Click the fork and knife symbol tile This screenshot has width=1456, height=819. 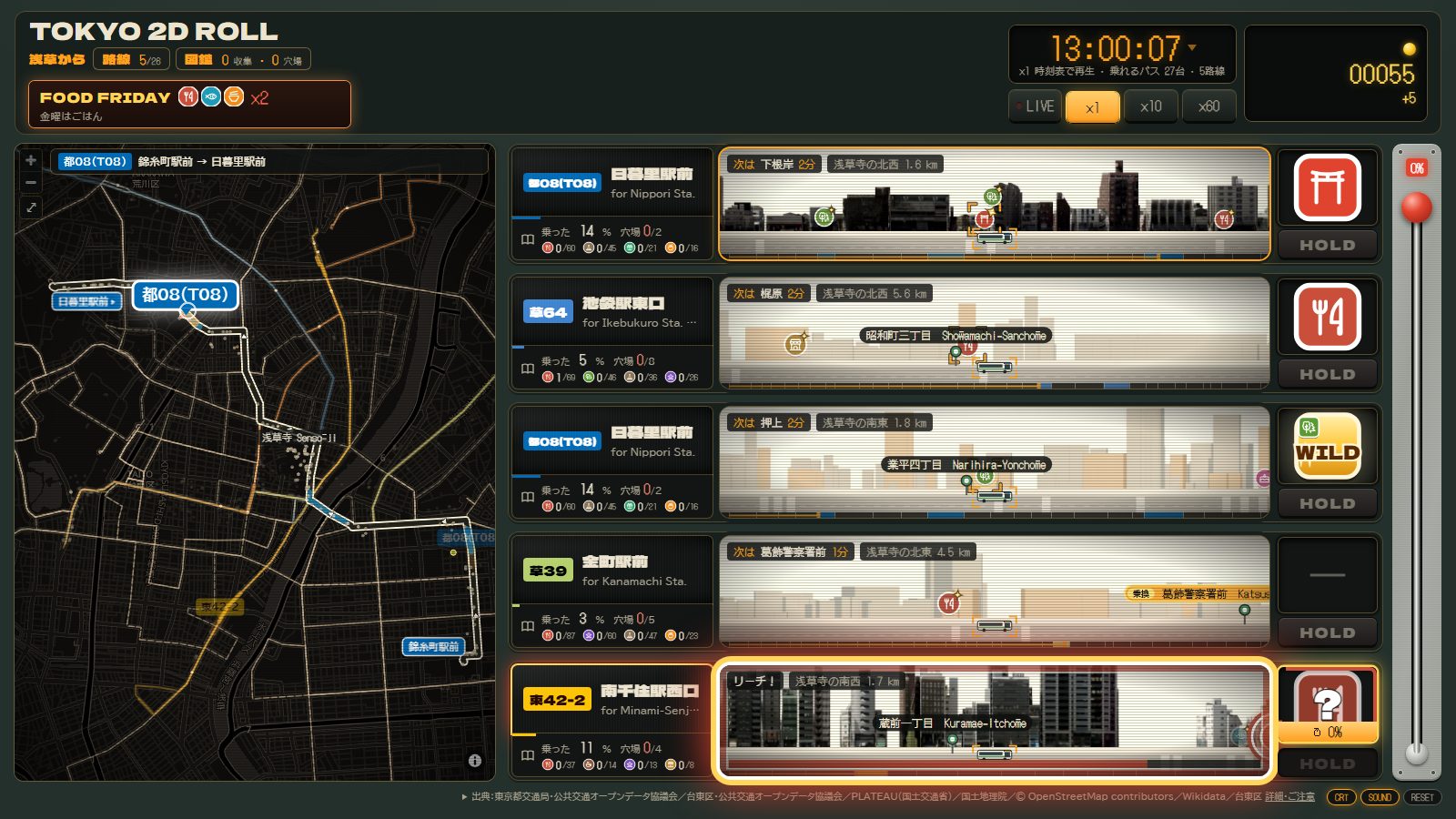1328,317
